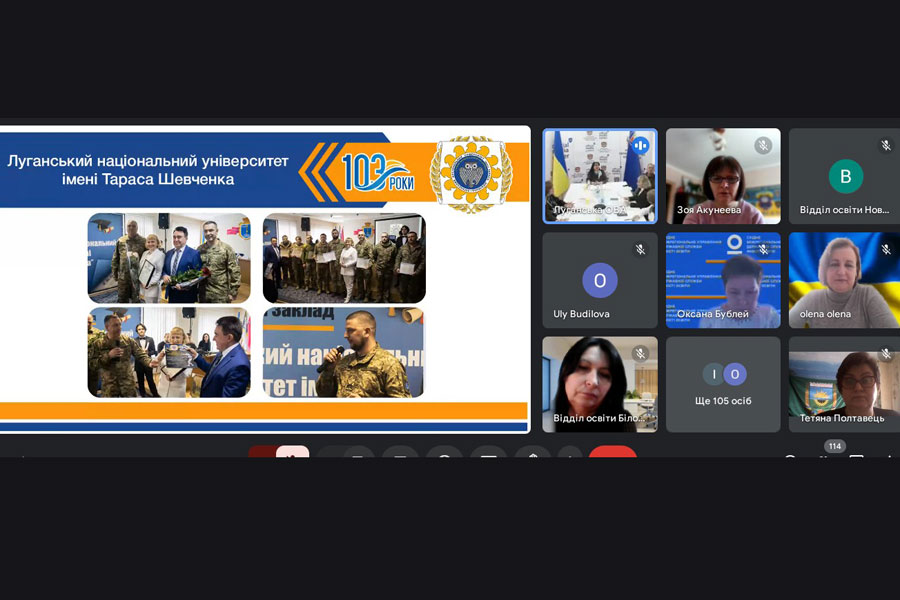Click the 103 роки anniversary logo

[x=378, y=173]
